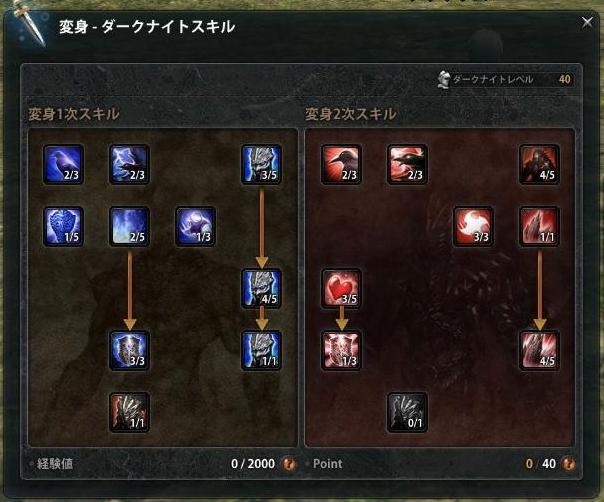
Task: Click the blue knight skill 4/5
Action: tap(261, 289)
